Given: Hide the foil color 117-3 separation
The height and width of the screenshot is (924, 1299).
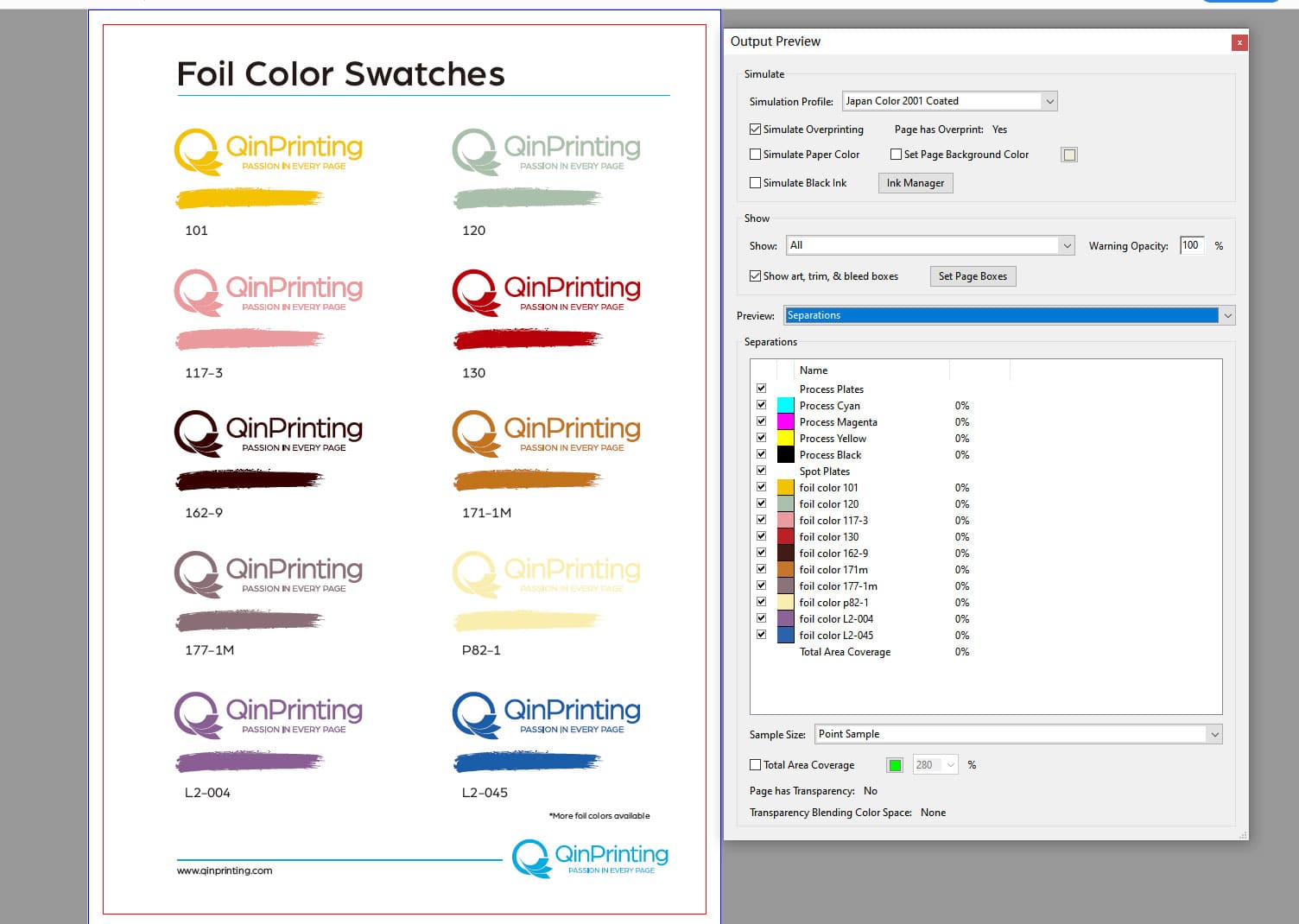Looking at the screenshot, I should (x=761, y=520).
